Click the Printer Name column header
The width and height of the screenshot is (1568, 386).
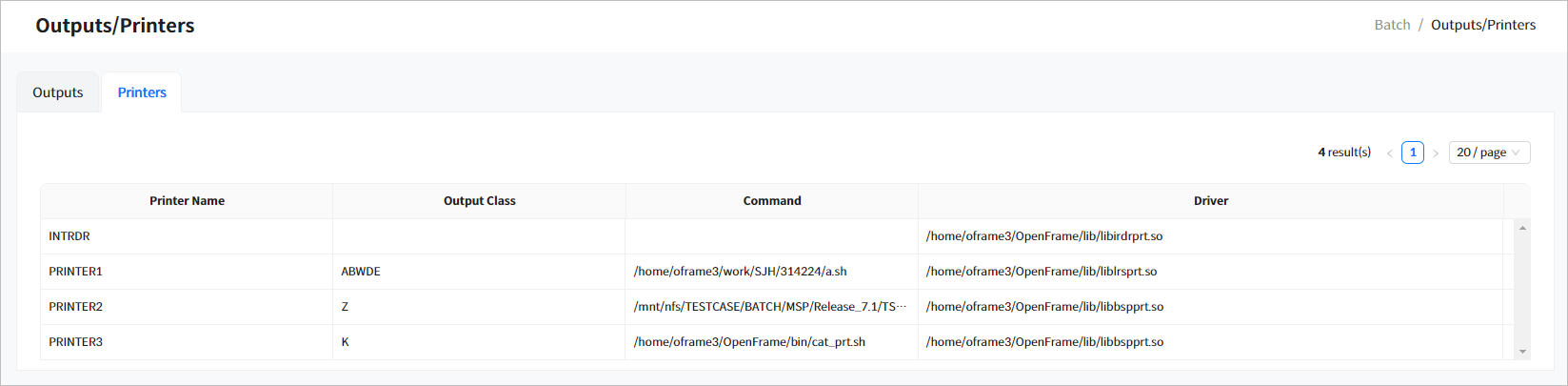click(x=187, y=201)
